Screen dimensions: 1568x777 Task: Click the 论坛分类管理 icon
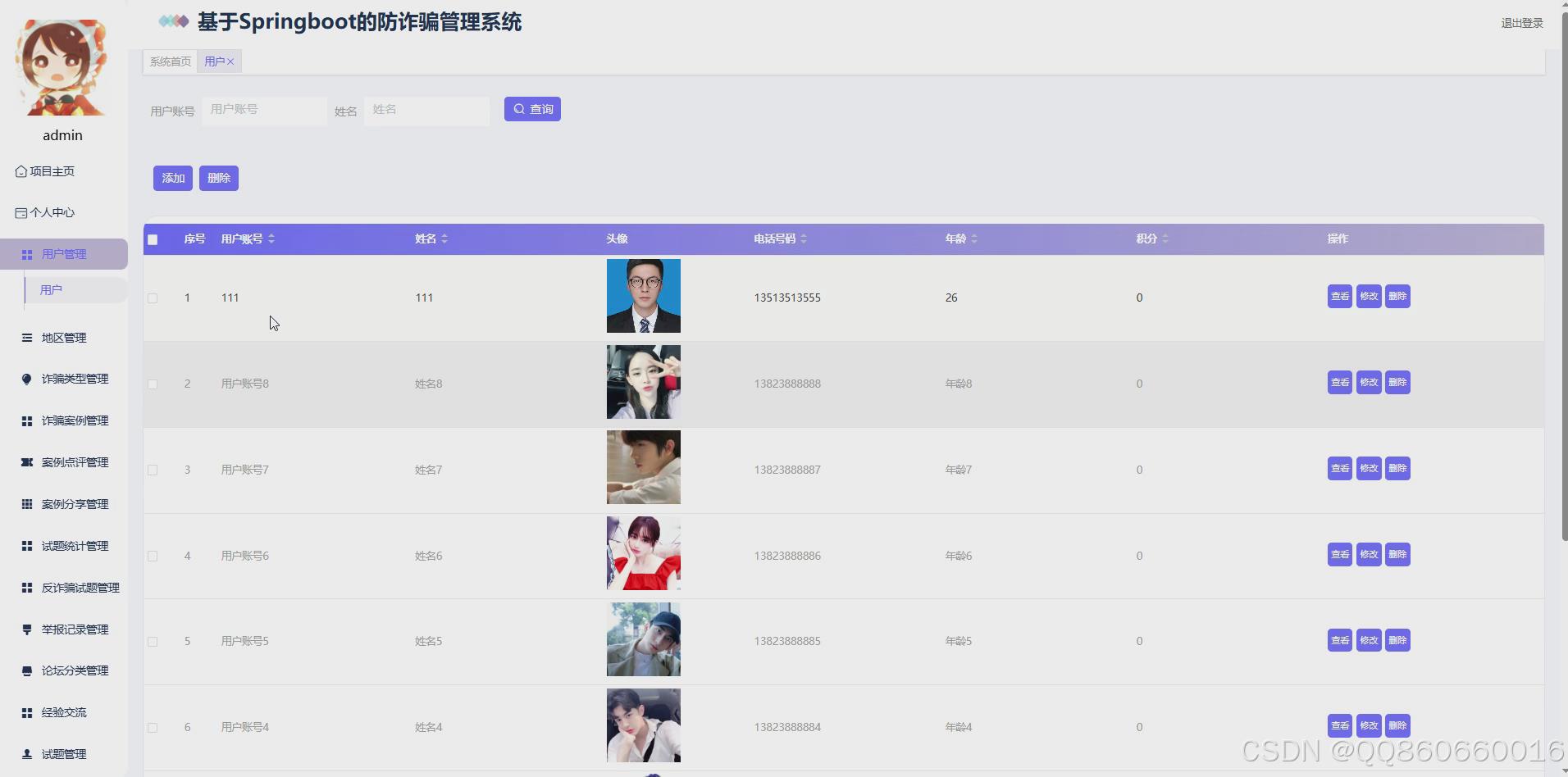[x=27, y=671]
